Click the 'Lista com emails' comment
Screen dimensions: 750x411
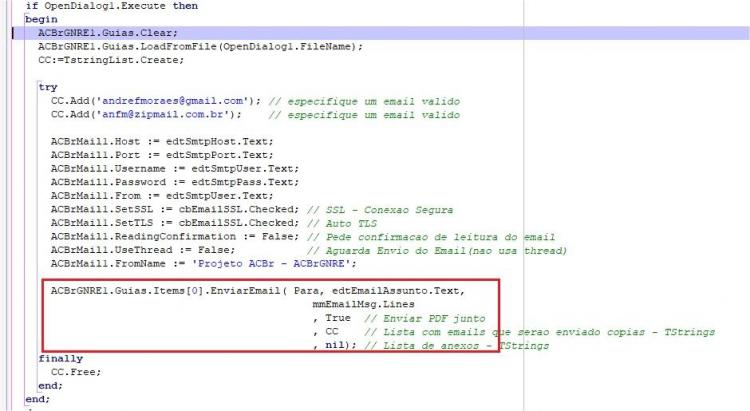click(x=540, y=332)
